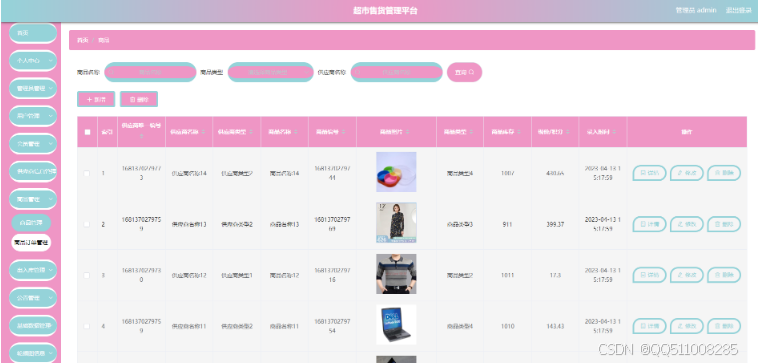Open Dell laptop photo in row 4
This screenshot has height=363, width=758.
click(x=396, y=325)
